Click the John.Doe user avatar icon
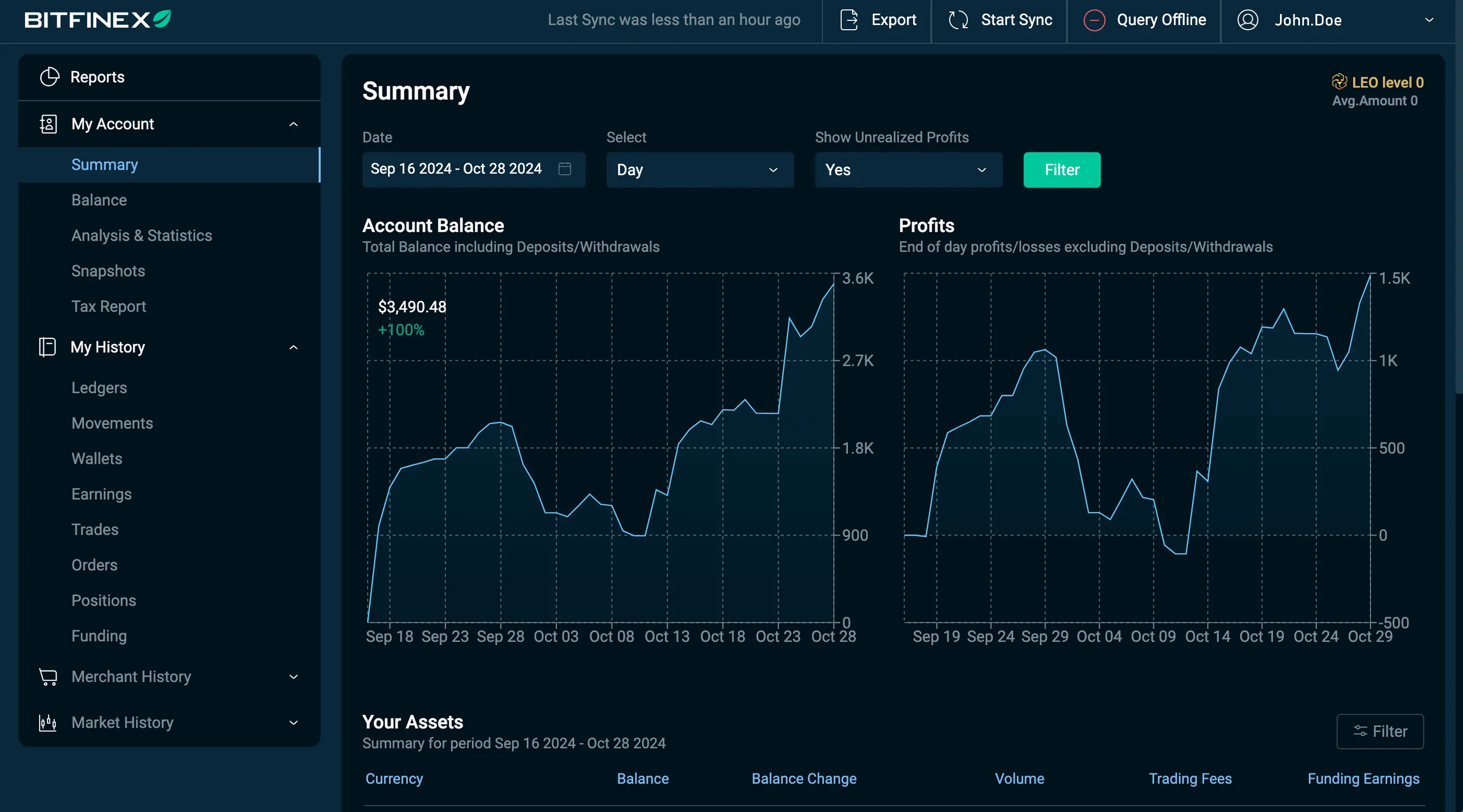The width and height of the screenshot is (1463, 812). 1248,20
